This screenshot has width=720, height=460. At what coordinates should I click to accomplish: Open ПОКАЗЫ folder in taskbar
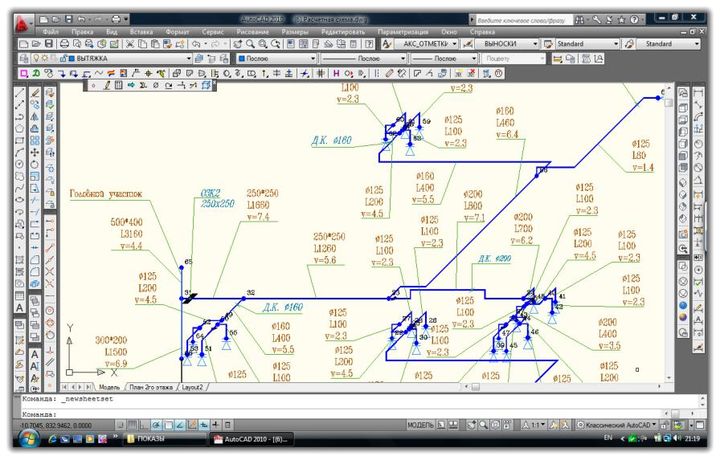click(x=163, y=439)
